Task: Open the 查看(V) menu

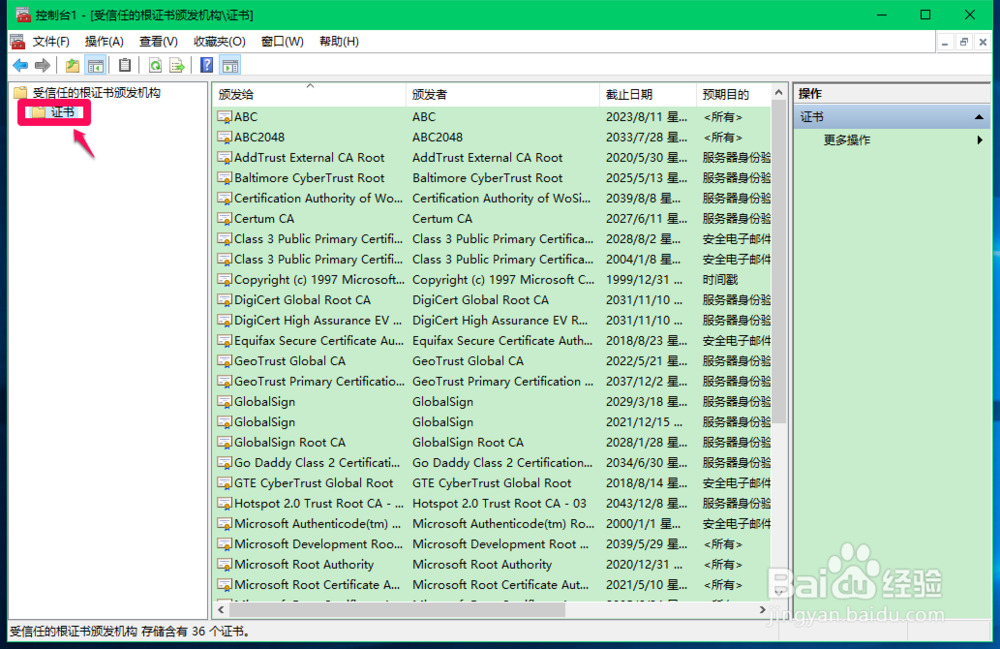Action: [x=158, y=41]
